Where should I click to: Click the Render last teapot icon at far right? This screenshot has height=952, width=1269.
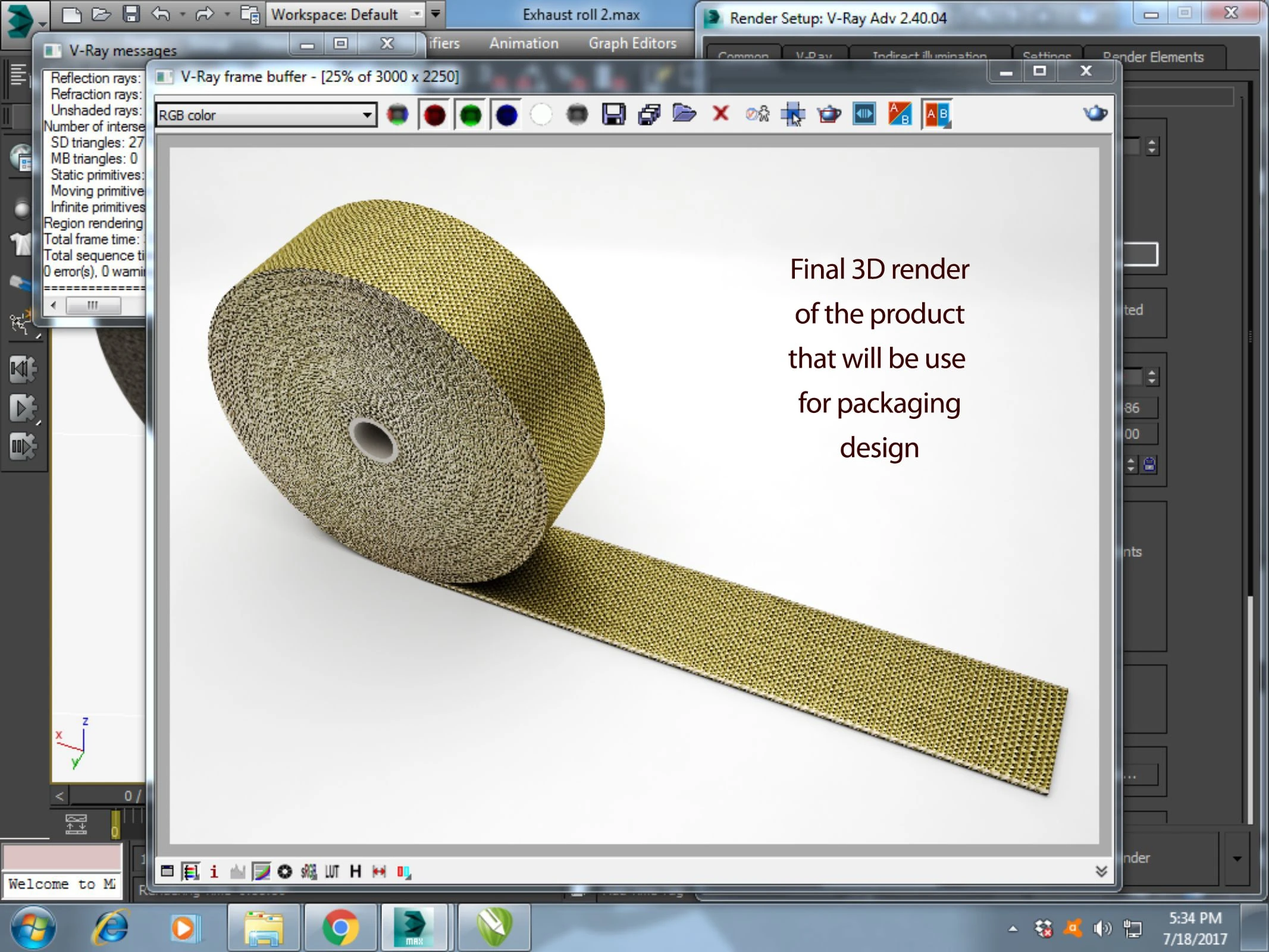(1095, 114)
